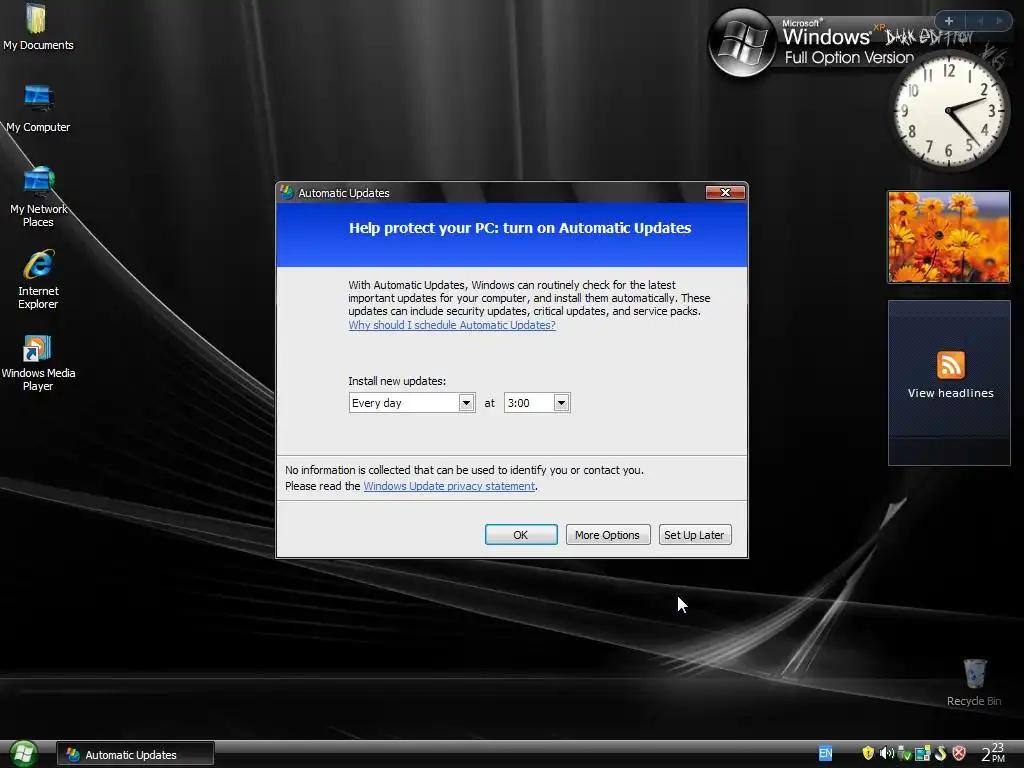Click the More Options button
1024x768 pixels.
[607, 535]
